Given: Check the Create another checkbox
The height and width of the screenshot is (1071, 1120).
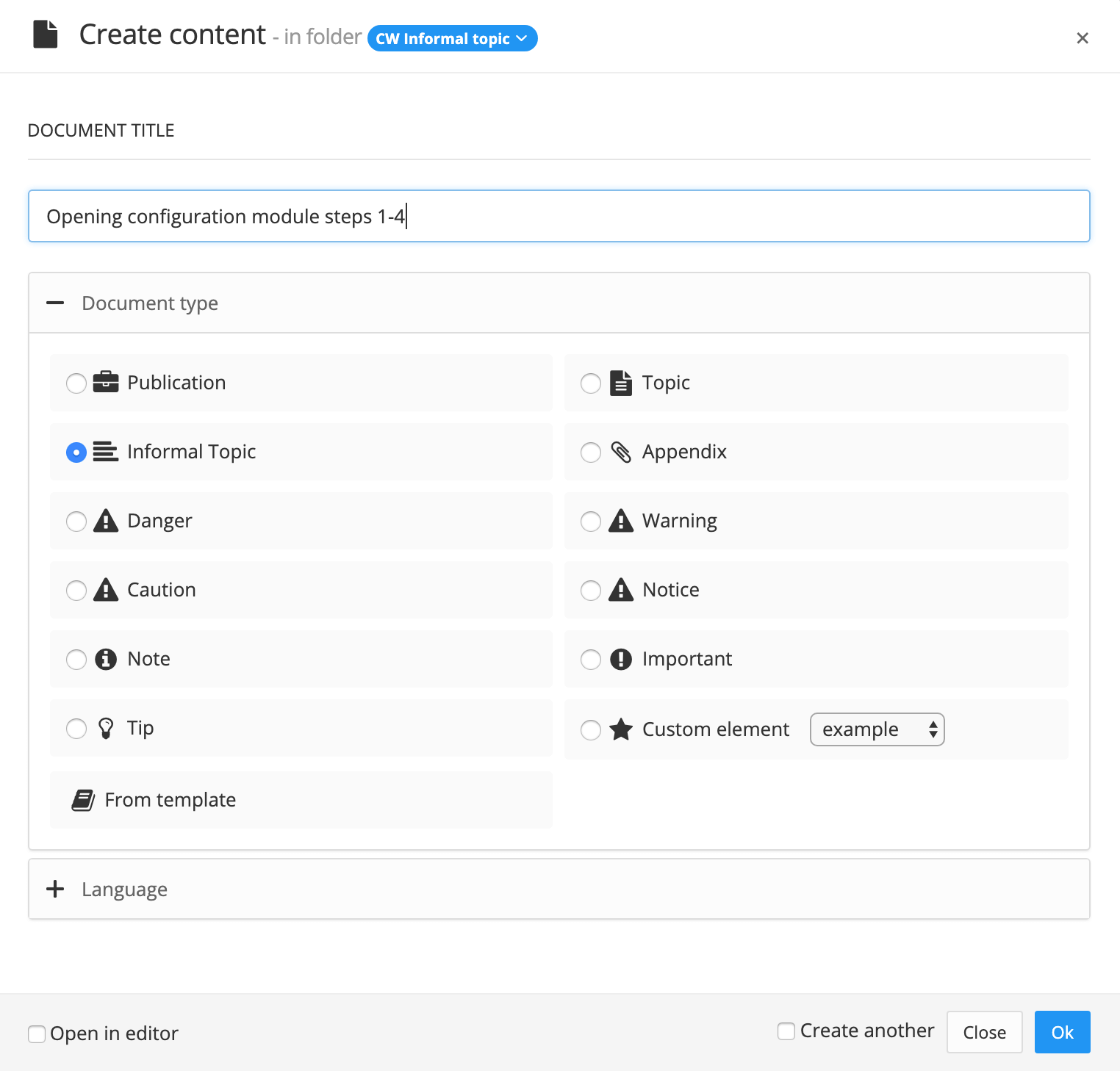Looking at the screenshot, I should click(785, 1031).
